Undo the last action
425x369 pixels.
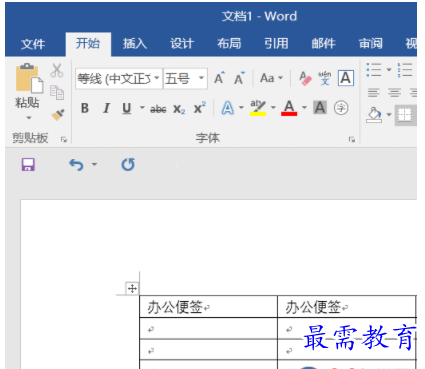(76, 165)
